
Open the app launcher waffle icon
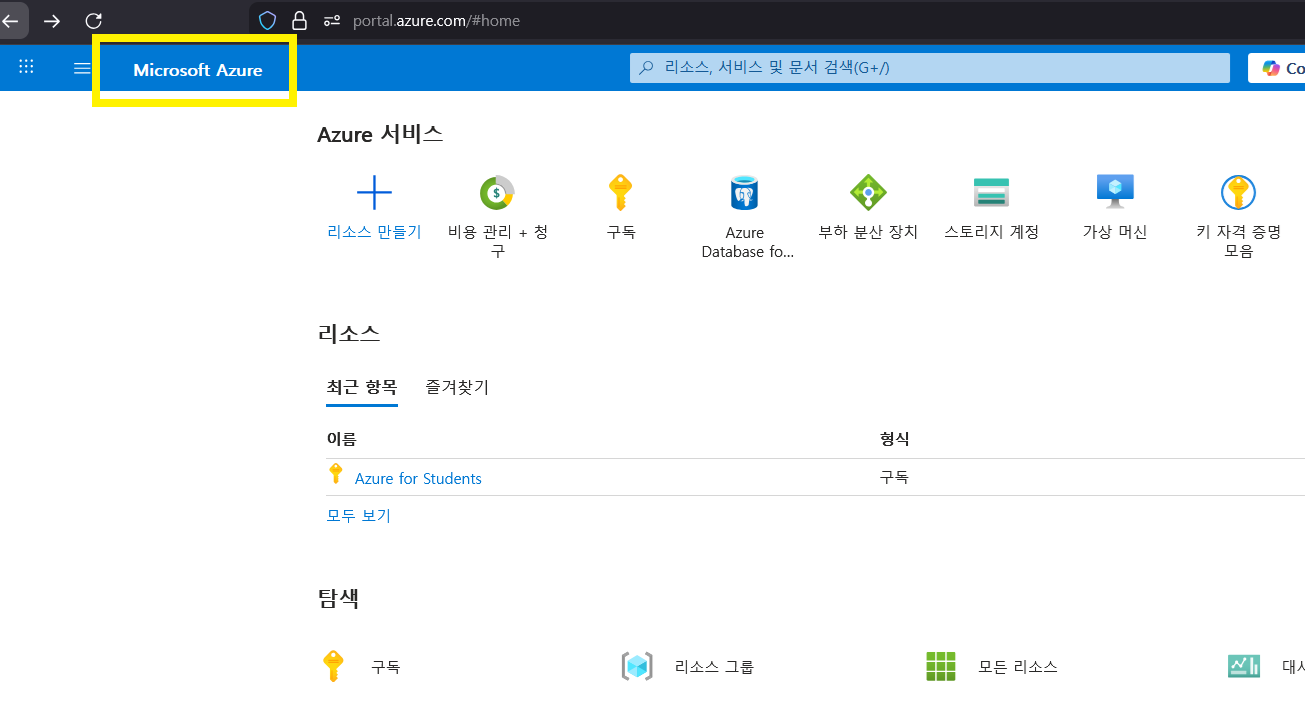tap(27, 67)
